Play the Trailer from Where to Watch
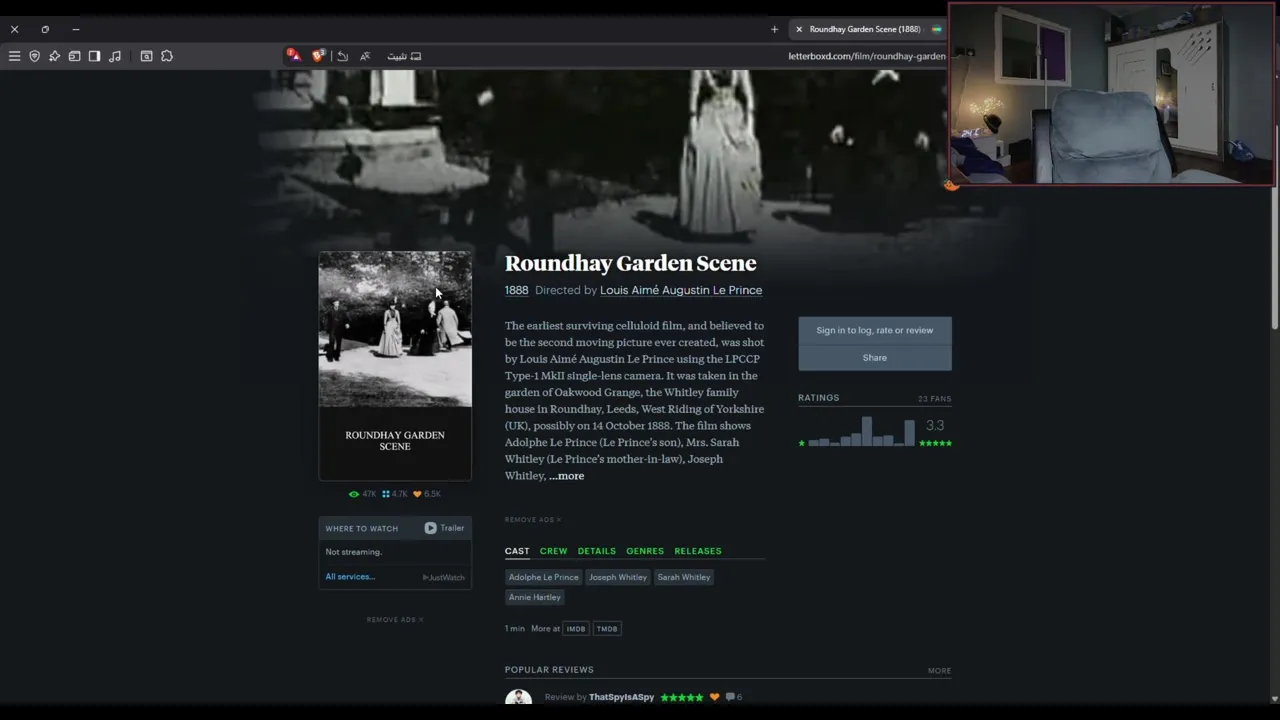Image resolution: width=1280 pixels, height=720 pixels. tap(444, 528)
